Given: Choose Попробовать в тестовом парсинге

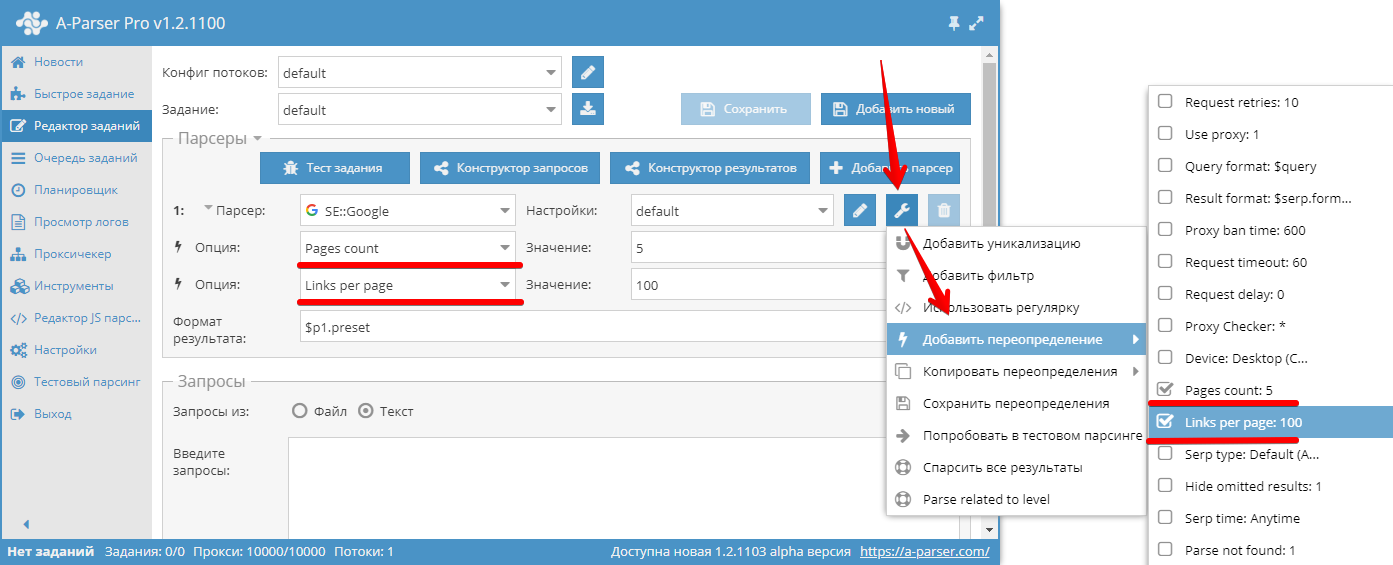Looking at the screenshot, I should (1016, 435).
